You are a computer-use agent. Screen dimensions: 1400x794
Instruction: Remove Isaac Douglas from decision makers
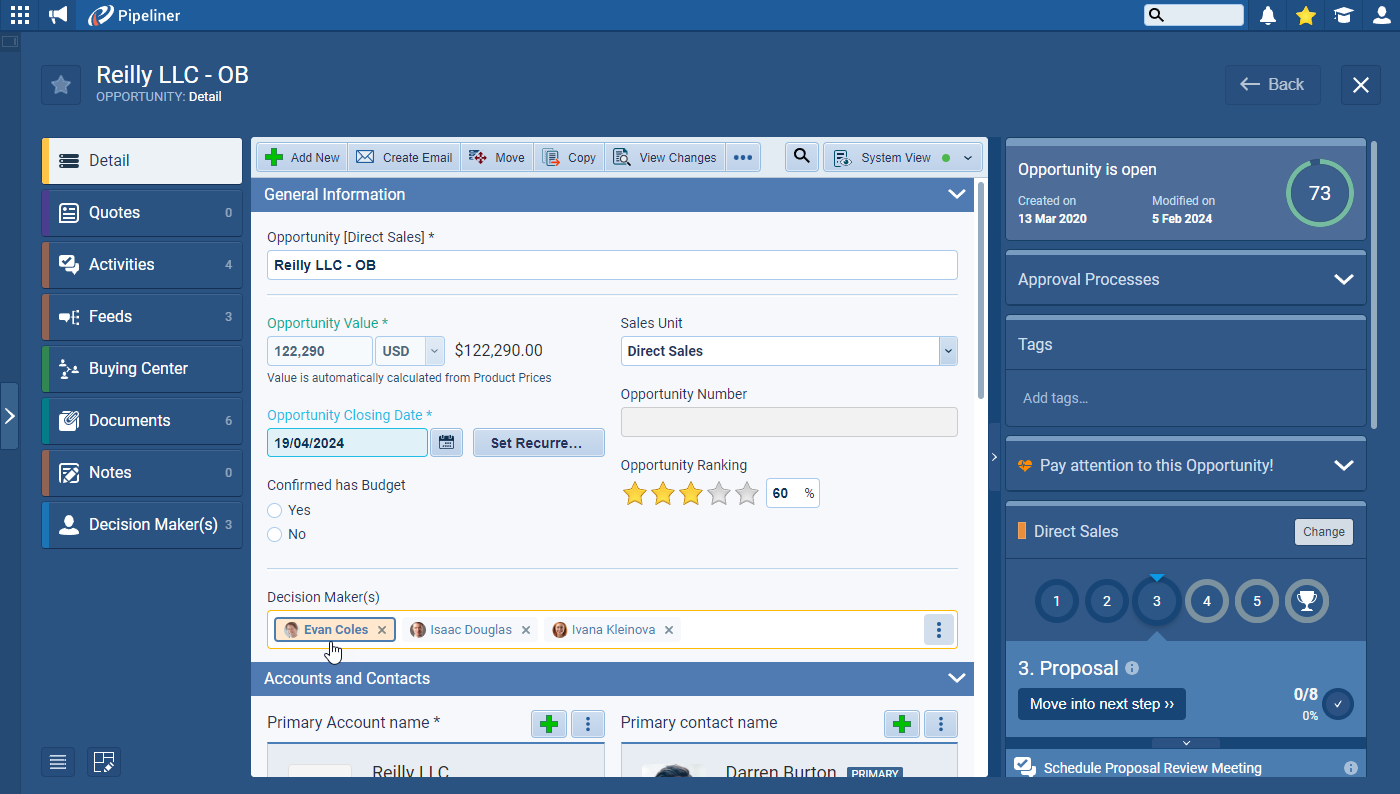click(x=526, y=630)
